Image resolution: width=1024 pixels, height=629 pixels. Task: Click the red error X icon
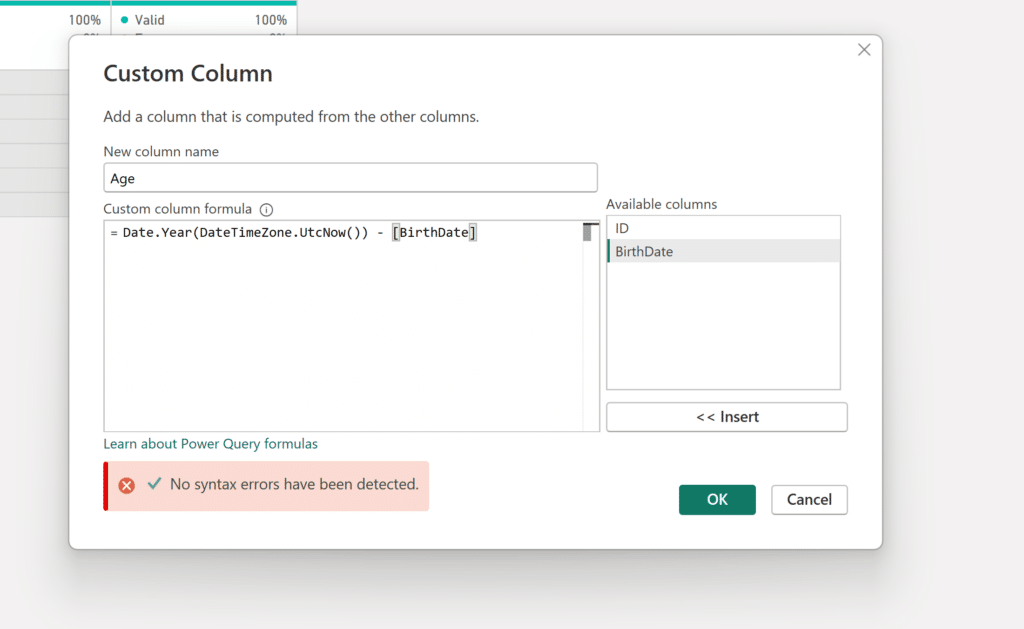coord(127,485)
